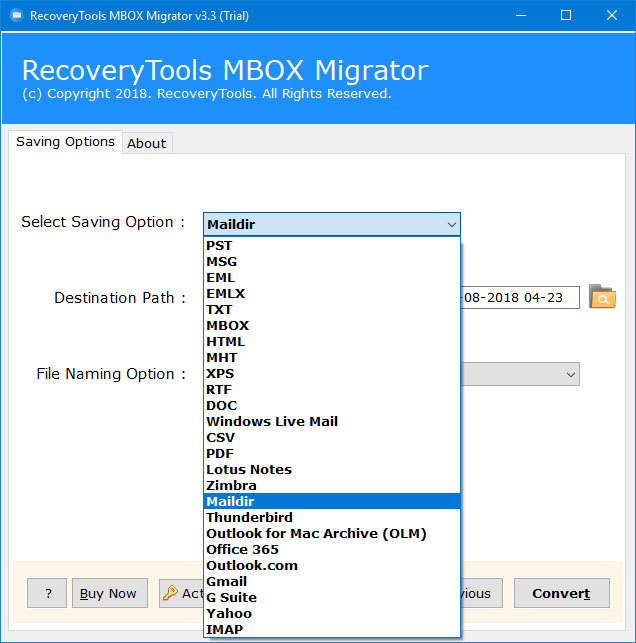The image size is (636, 643).
Task: Expand the Select Saving Option combo box
Action: 332,224
